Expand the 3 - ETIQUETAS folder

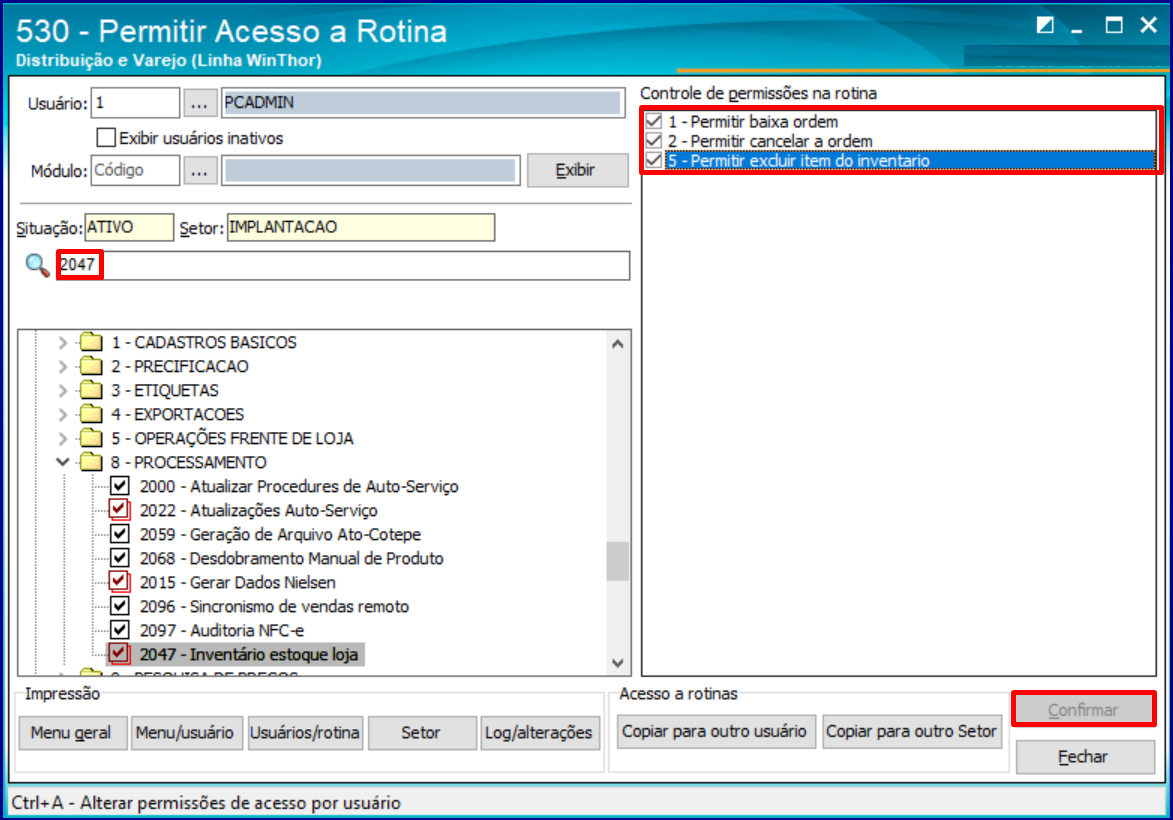(63, 391)
